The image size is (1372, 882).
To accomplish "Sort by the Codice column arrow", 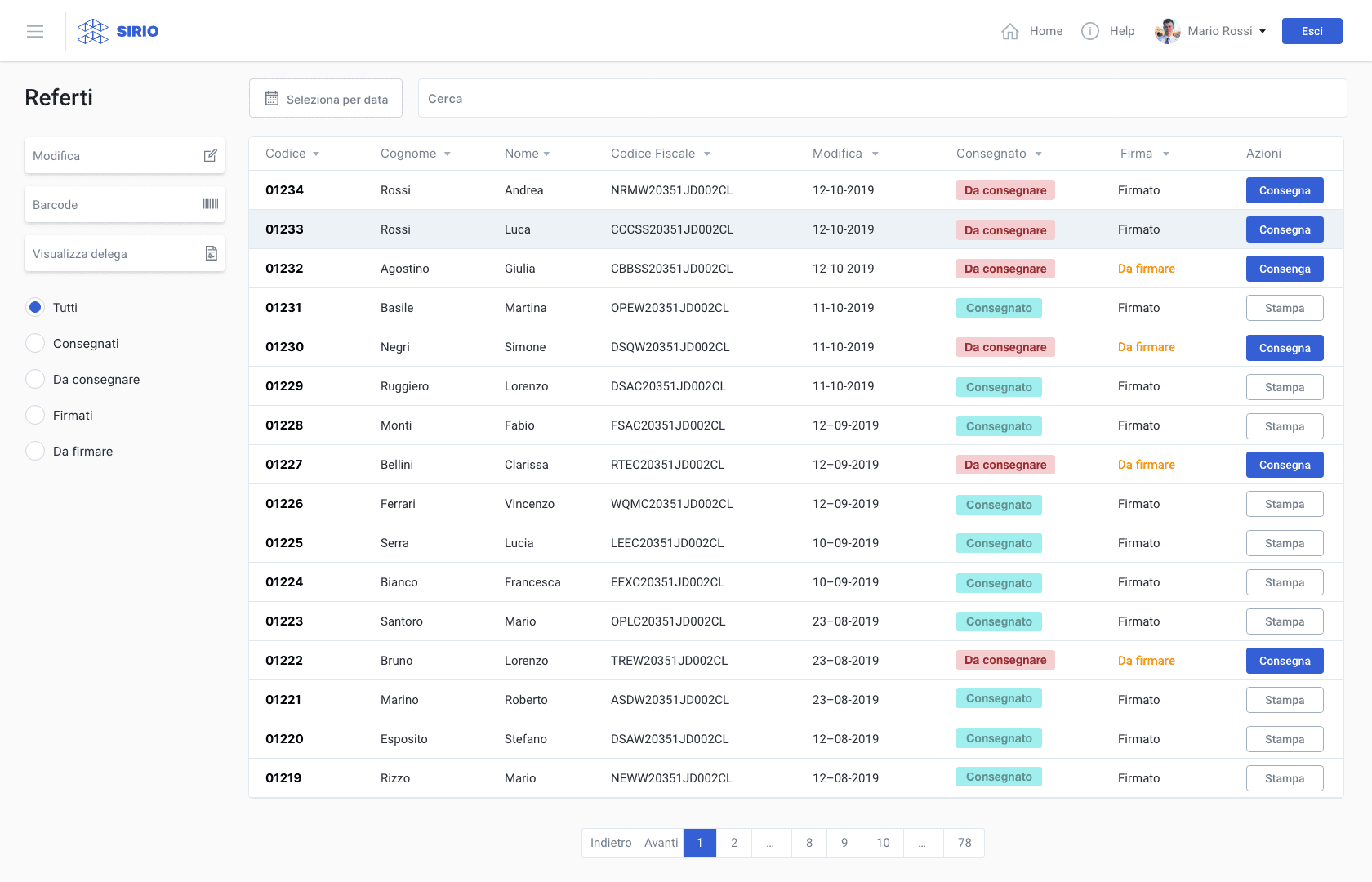I will (316, 154).
